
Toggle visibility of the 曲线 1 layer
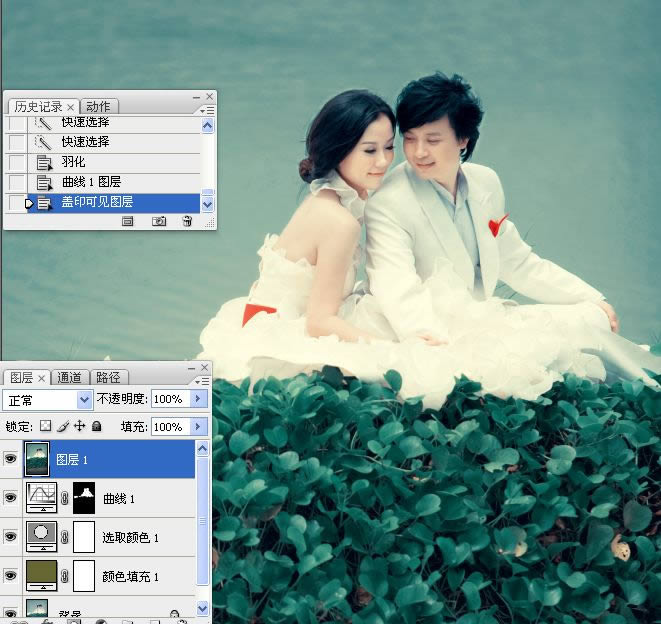tap(11, 498)
